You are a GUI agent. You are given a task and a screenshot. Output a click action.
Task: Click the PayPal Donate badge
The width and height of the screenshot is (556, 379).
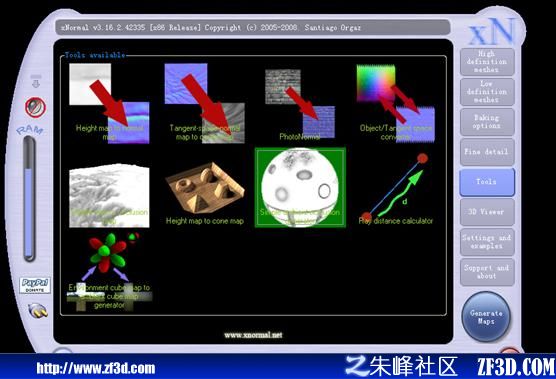[x=35, y=285]
